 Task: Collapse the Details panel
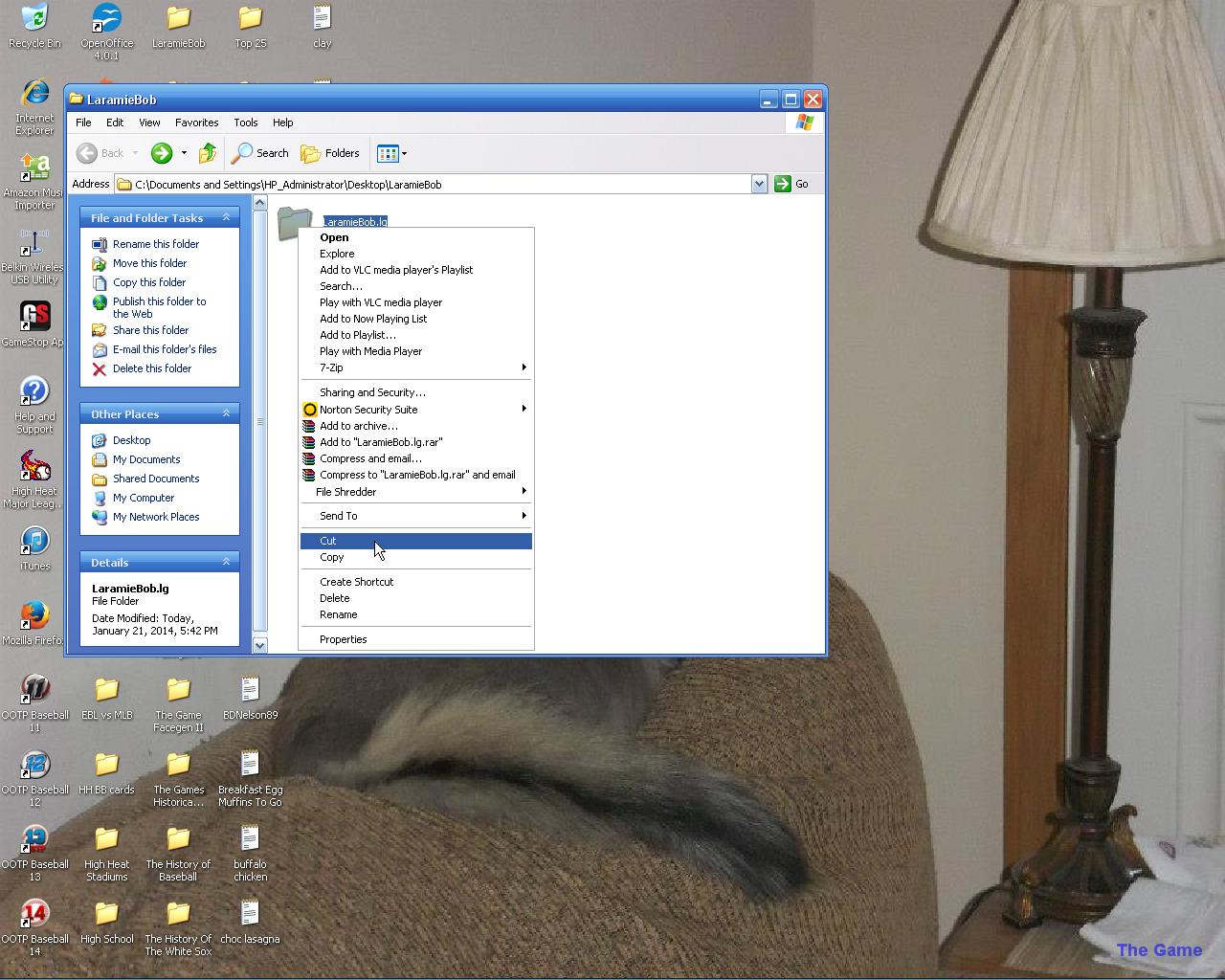click(227, 563)
